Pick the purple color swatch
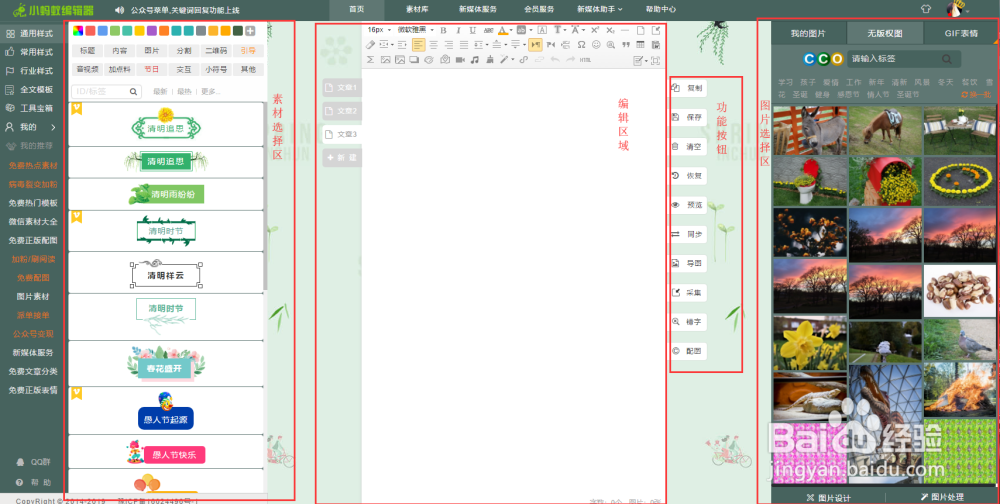Screen dimensions: 1000x504 (x=152, y=31)
